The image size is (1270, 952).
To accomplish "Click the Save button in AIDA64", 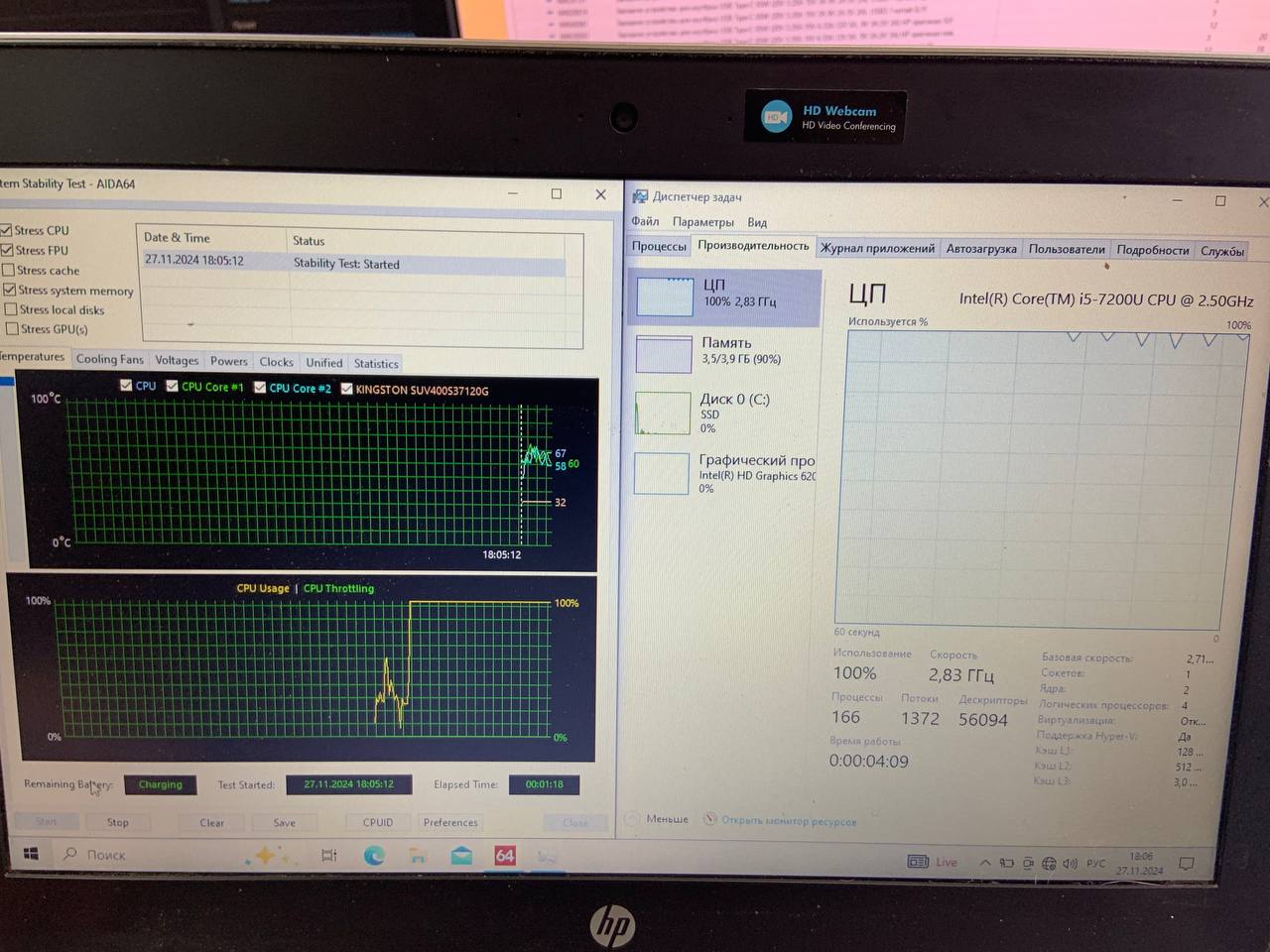I will point(284,822).
